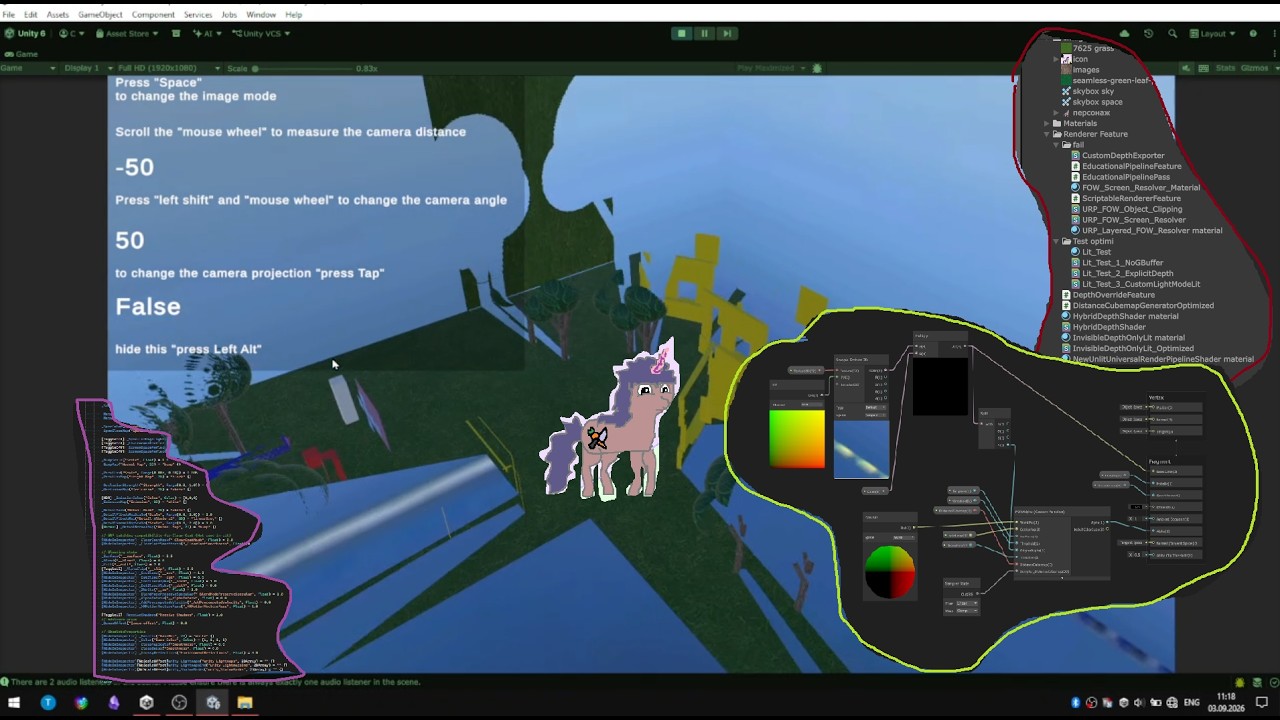Open the account C dropdown
Screen dimensions: 1280x720
coord(70,33)
